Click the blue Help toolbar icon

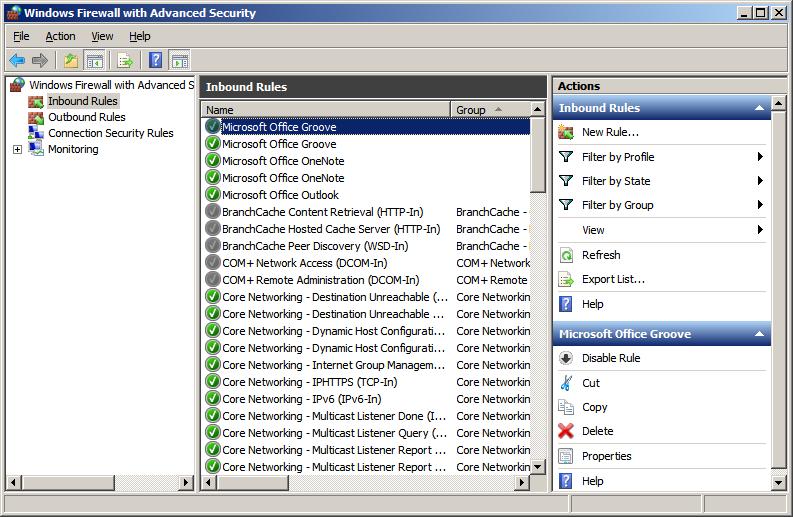(155, 60)
